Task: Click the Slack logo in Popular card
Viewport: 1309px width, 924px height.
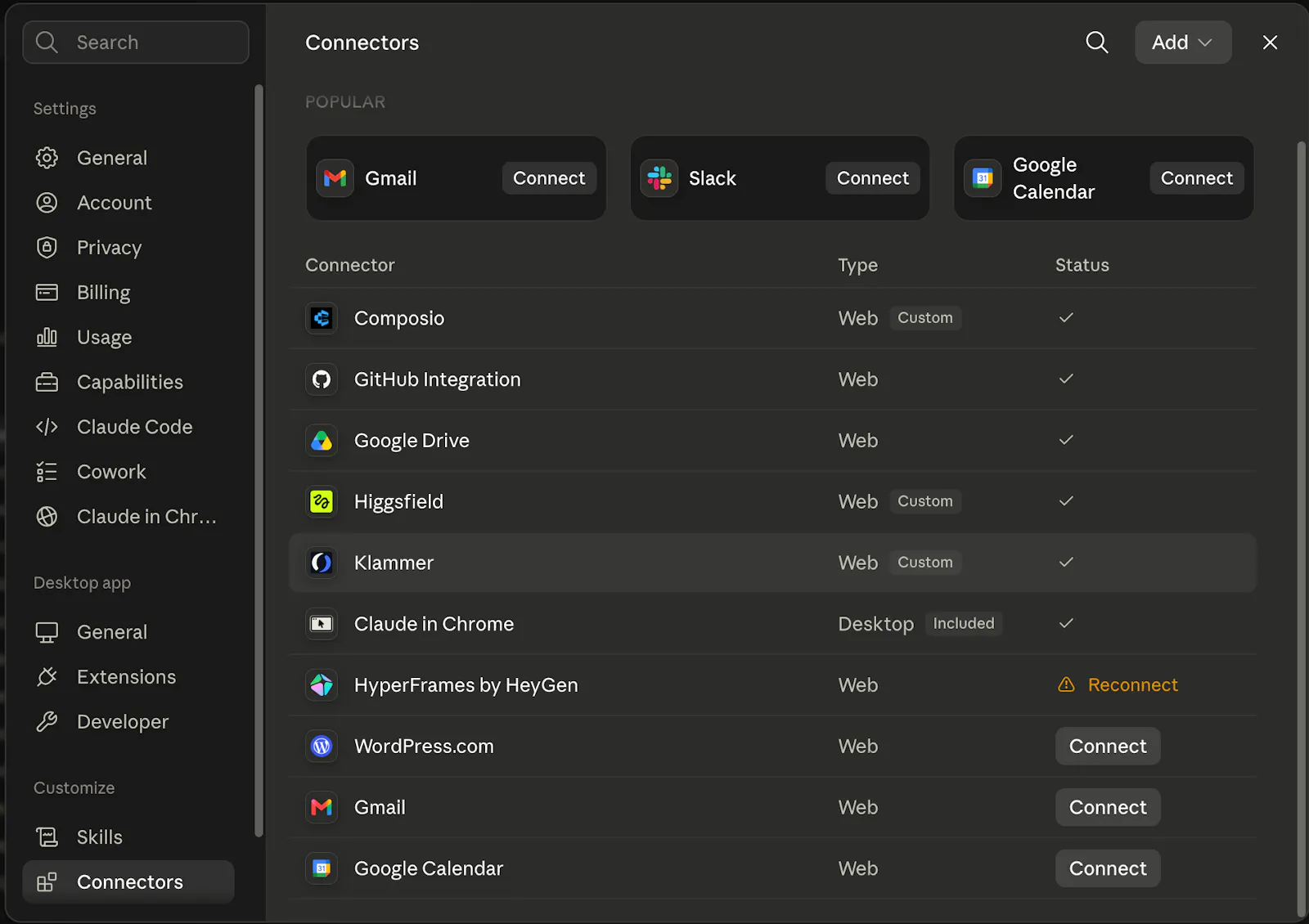Action: tap(659, 178)
